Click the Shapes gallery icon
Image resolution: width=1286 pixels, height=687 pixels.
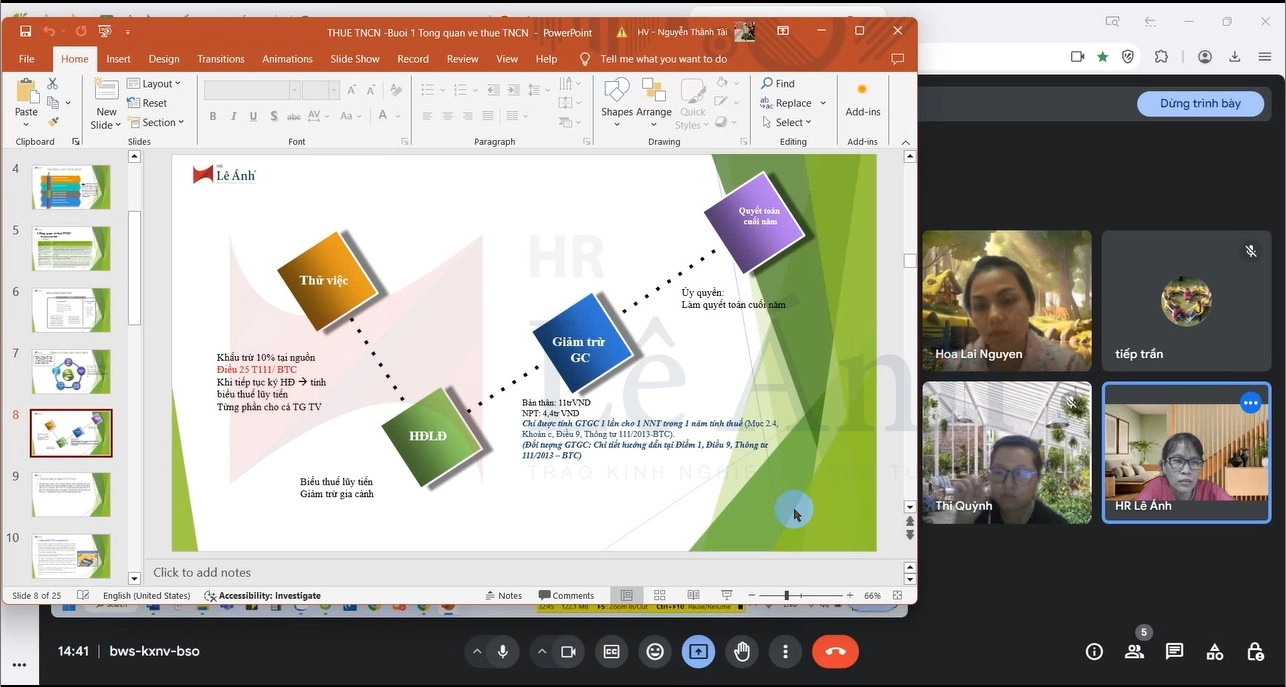(617, 95)
